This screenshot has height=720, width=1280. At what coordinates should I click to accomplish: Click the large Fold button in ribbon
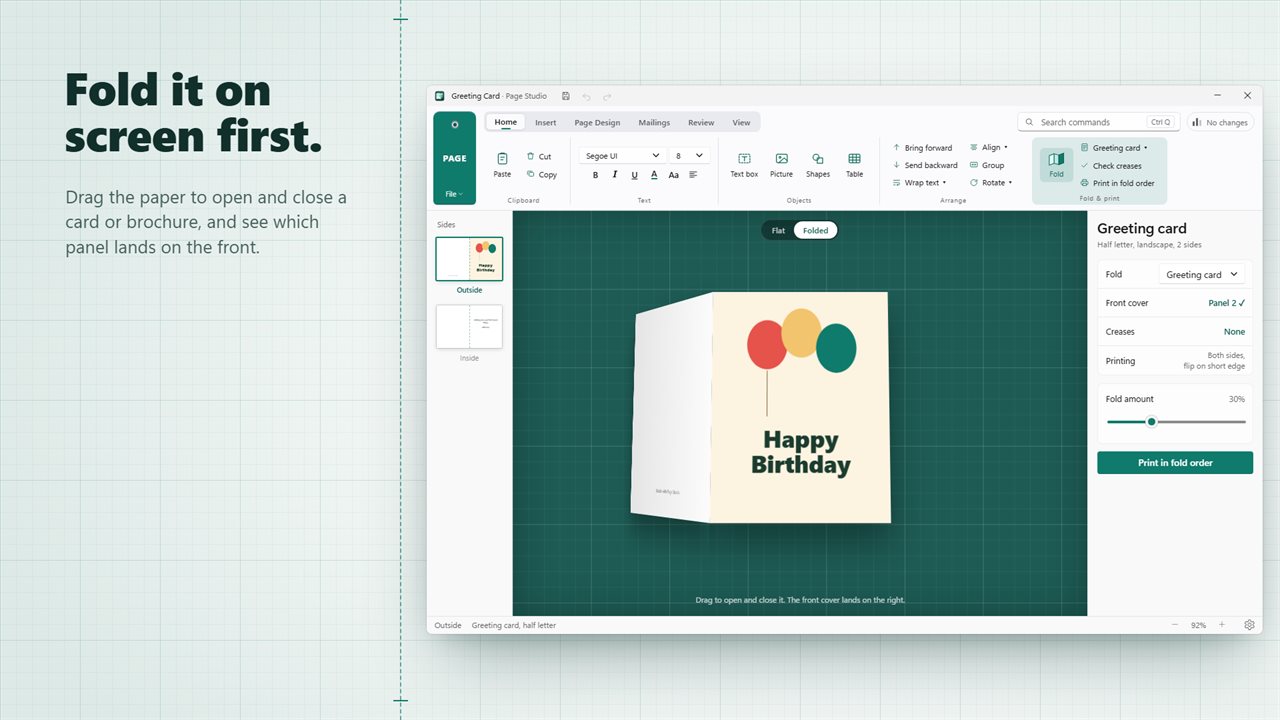point(1056,164)
